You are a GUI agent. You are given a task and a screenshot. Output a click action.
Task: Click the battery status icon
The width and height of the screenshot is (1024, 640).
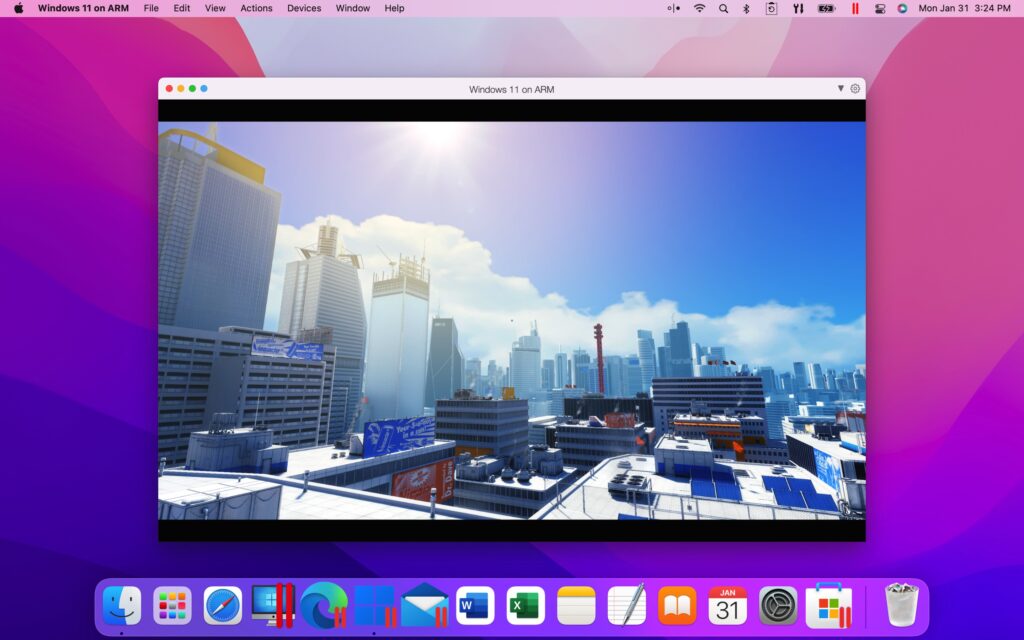coord(826,8)
